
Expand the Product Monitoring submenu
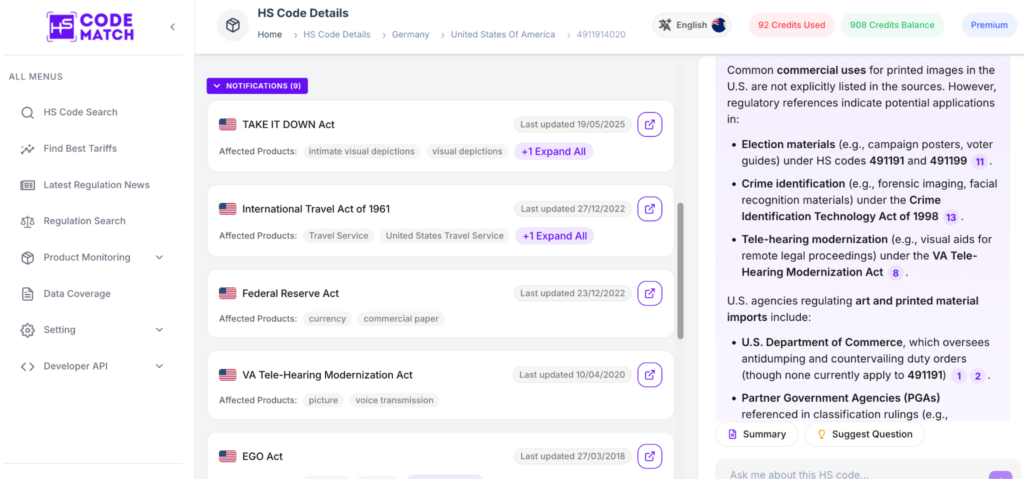click(x=159, y=257)
